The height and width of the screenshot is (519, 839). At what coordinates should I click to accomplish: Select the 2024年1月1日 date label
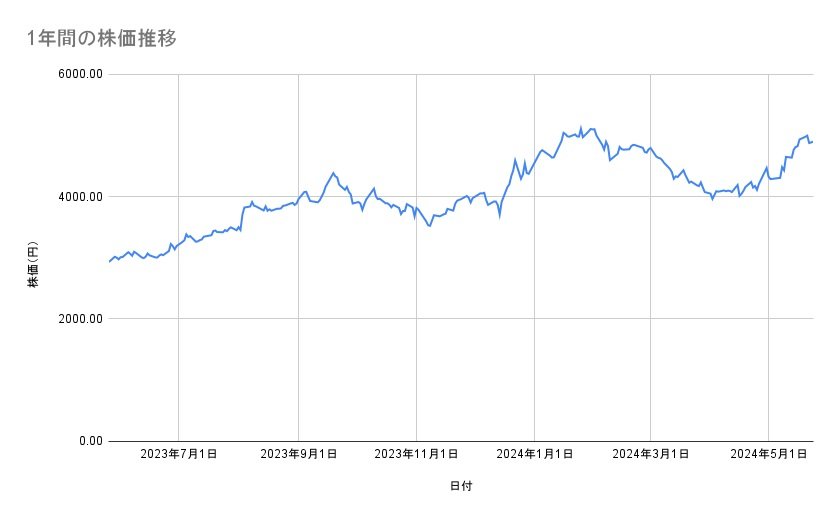click(534, 455)
